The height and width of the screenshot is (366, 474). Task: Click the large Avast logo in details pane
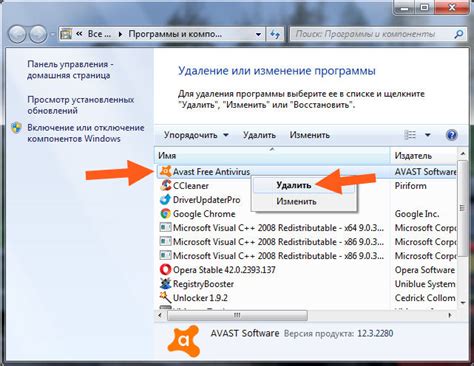click(x=183, y=341)
